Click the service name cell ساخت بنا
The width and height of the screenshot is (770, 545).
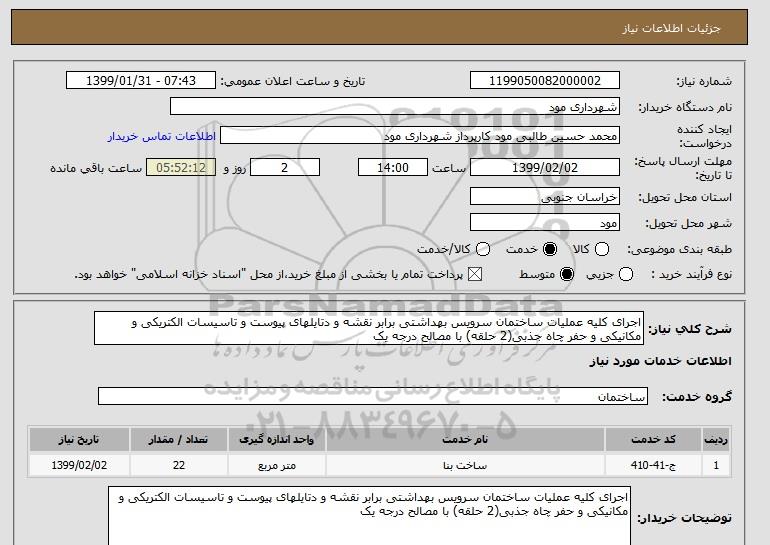coord(465,465)
